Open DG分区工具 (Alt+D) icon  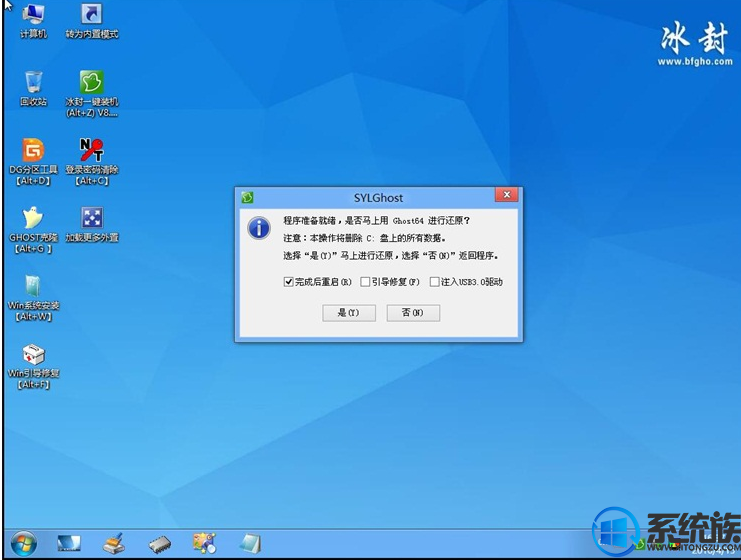[33, 162]
